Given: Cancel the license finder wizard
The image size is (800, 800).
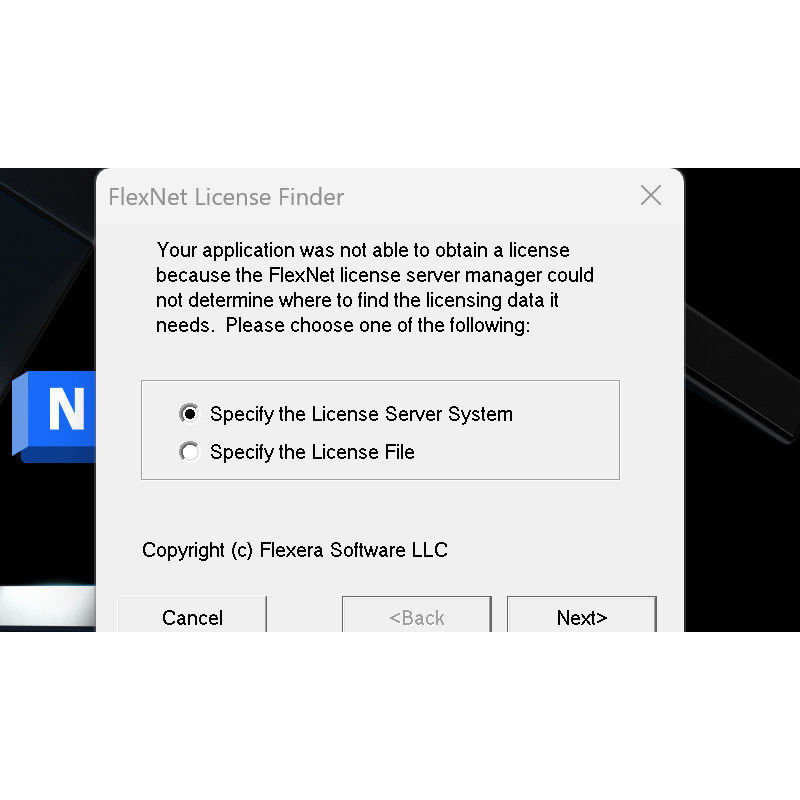Looking at the screenshot, I should [x=192, y=614].
